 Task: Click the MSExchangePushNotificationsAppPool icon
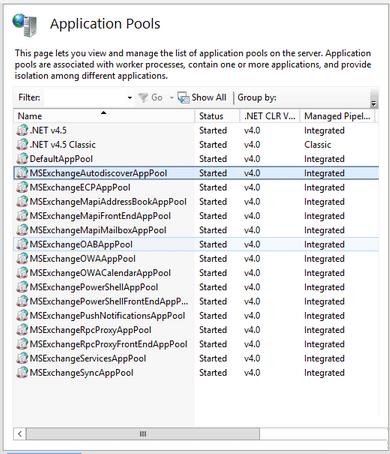pyautogui.click(x=22, y=315)
